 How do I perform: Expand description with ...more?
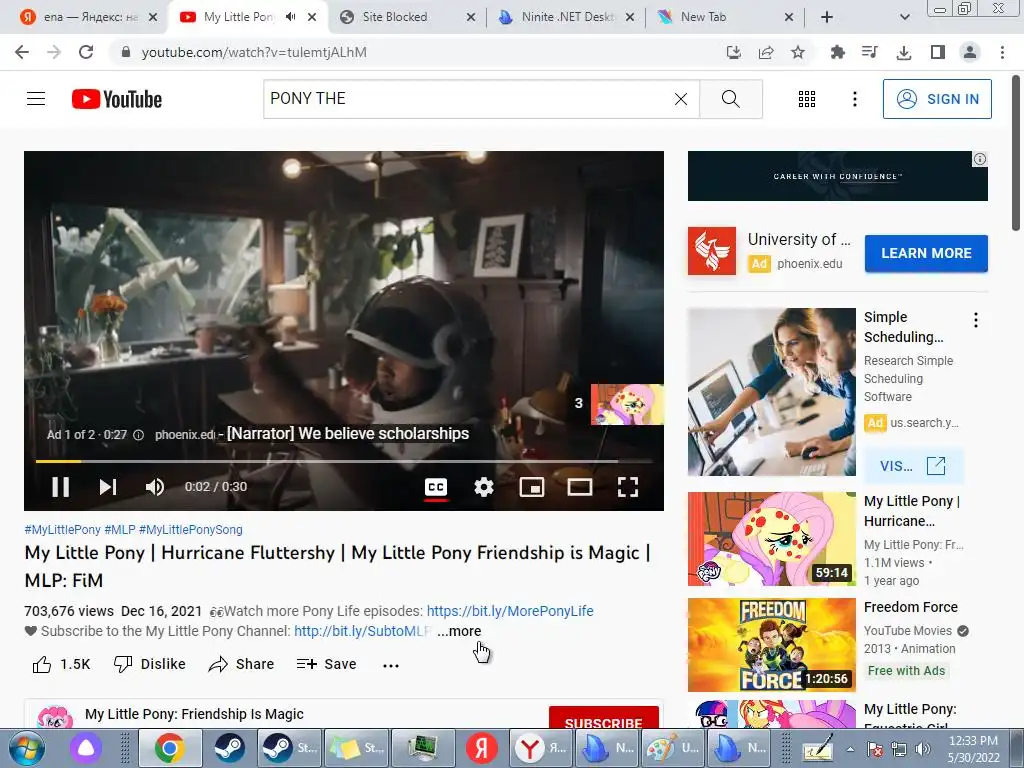pyautogui.click(x=459, y=631)
